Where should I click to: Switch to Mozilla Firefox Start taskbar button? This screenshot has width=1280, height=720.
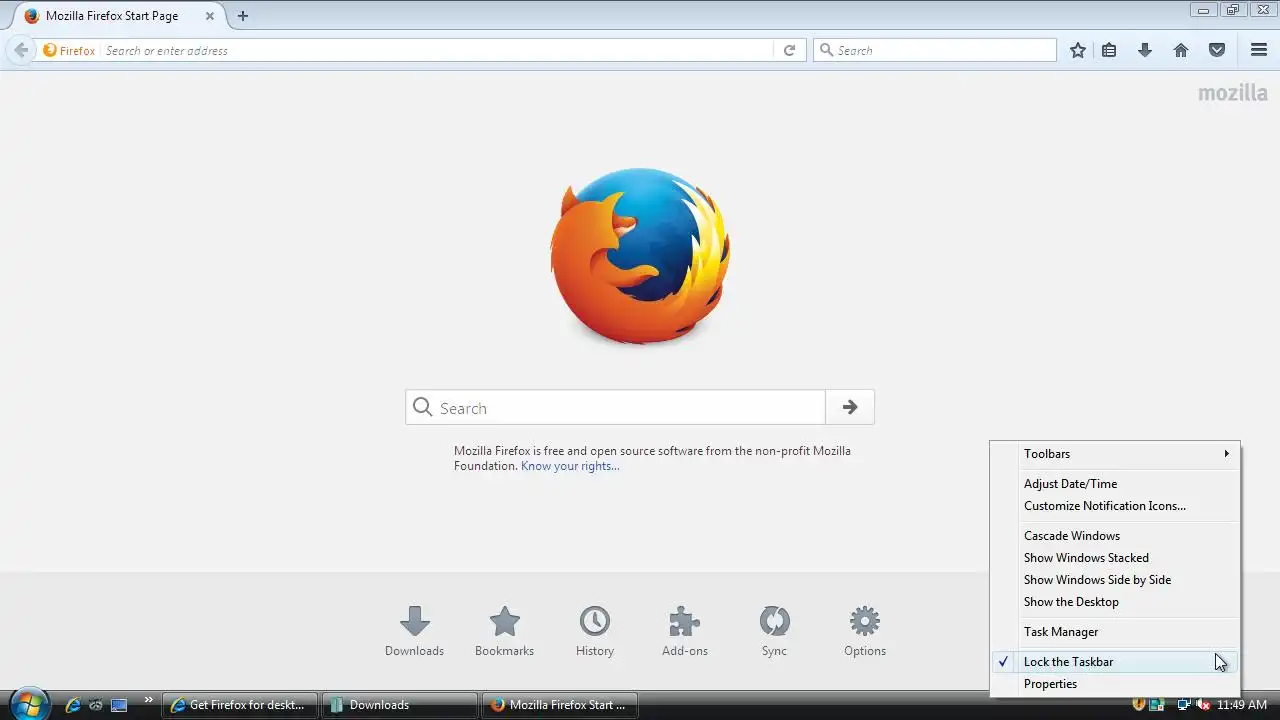(560, 705)
